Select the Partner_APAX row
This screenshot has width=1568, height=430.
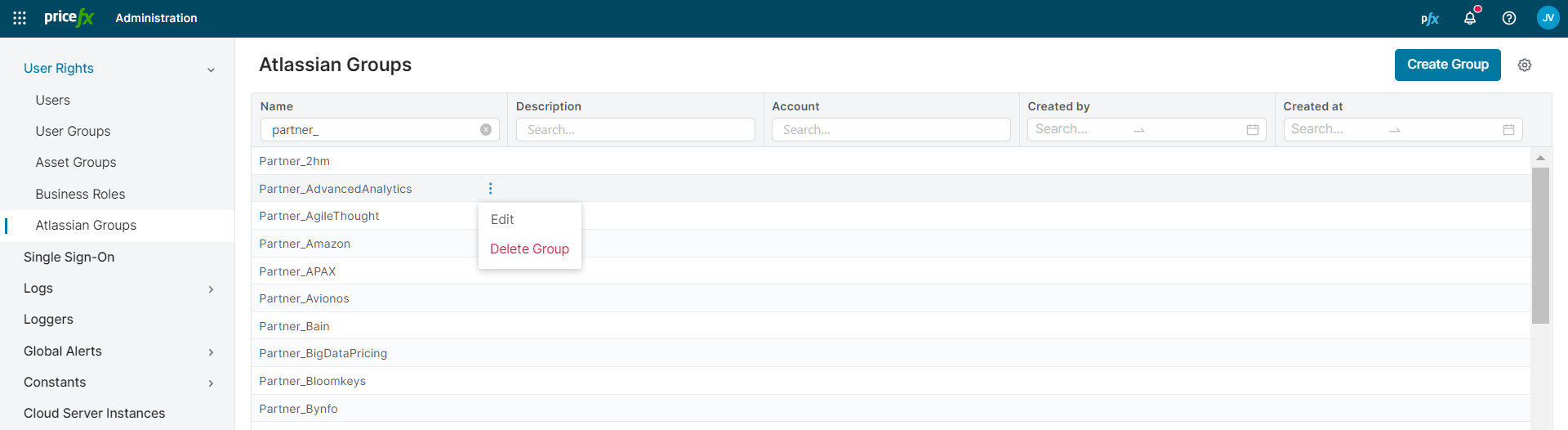point(891,271)
